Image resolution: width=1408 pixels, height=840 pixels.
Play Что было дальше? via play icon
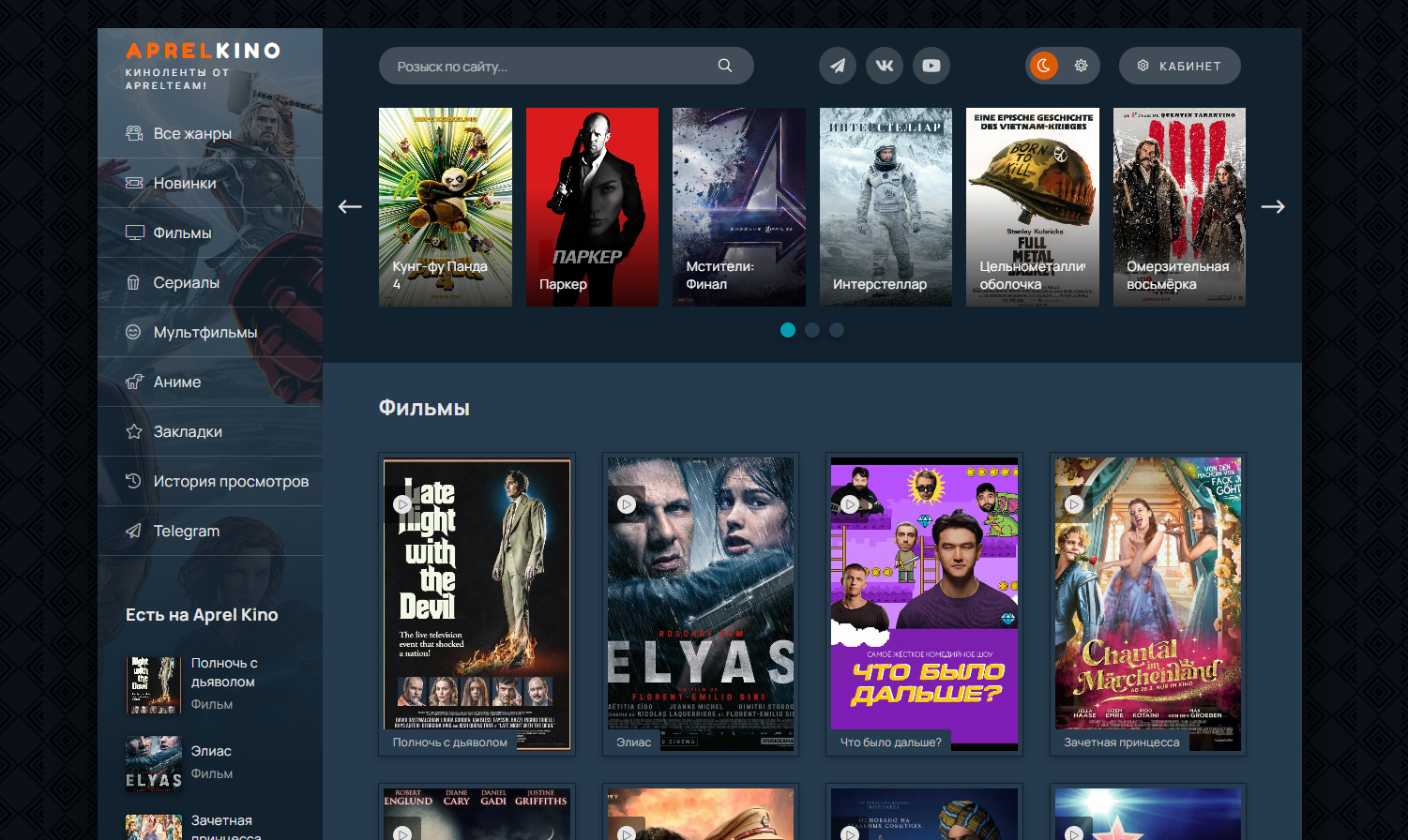point(850,504)
